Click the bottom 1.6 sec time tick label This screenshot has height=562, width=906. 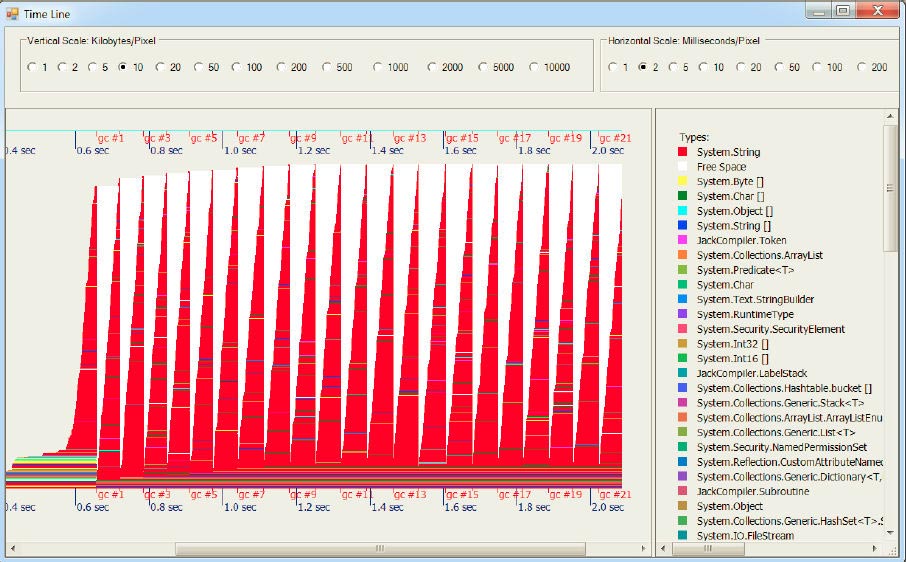click(460, 507)
